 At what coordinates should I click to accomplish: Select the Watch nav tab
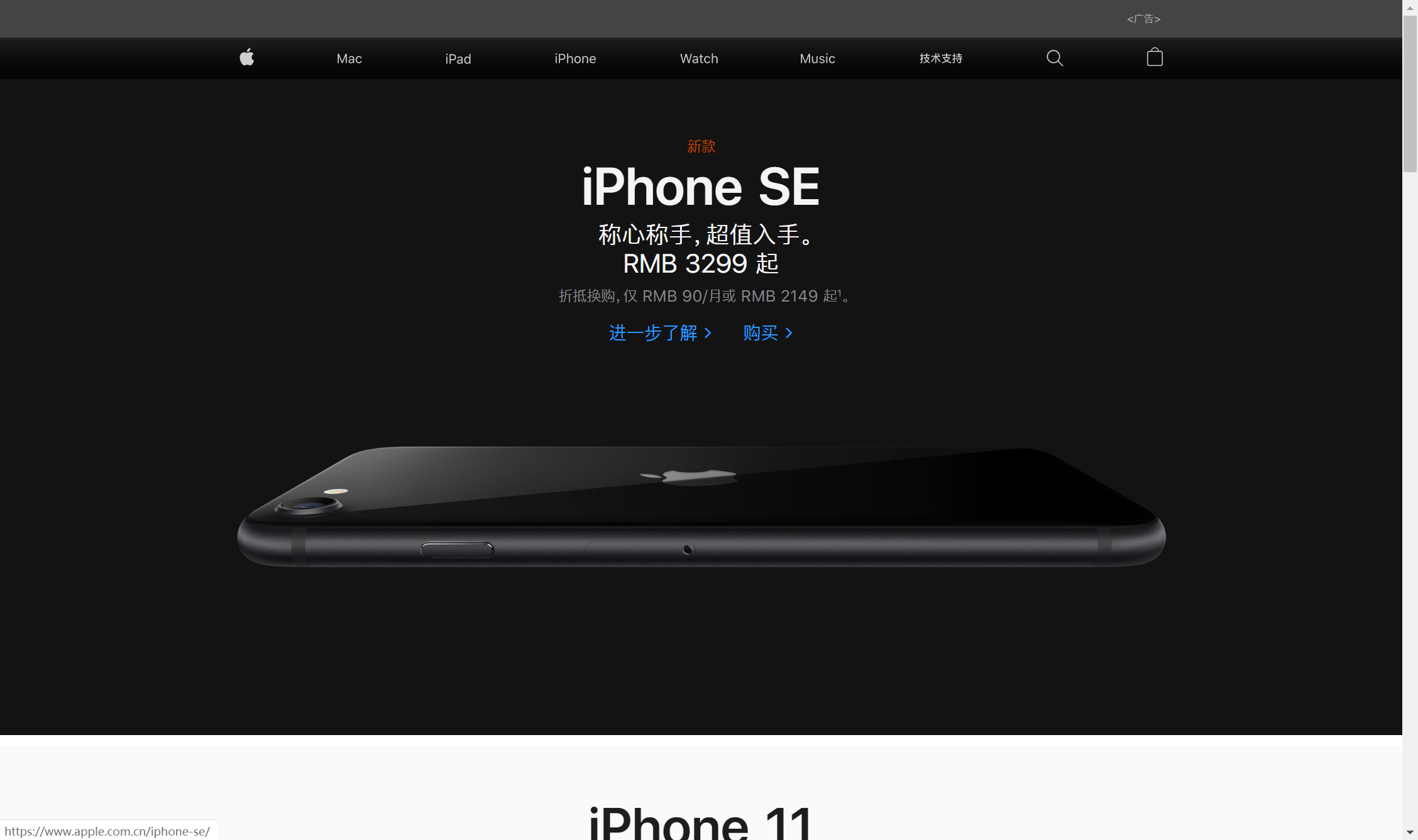[698, 57]
